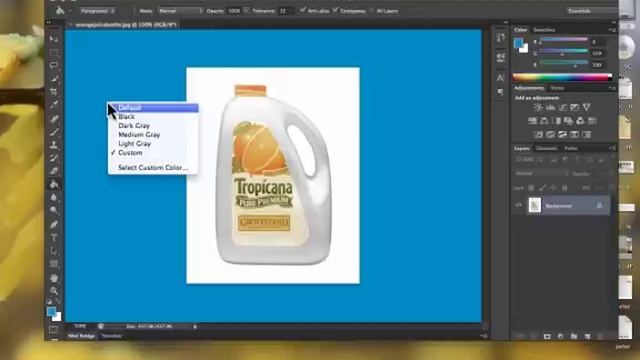The image size is (640, 360).
Task: Add a Hue/Saturation adjustment
Action: pos(532,121)
